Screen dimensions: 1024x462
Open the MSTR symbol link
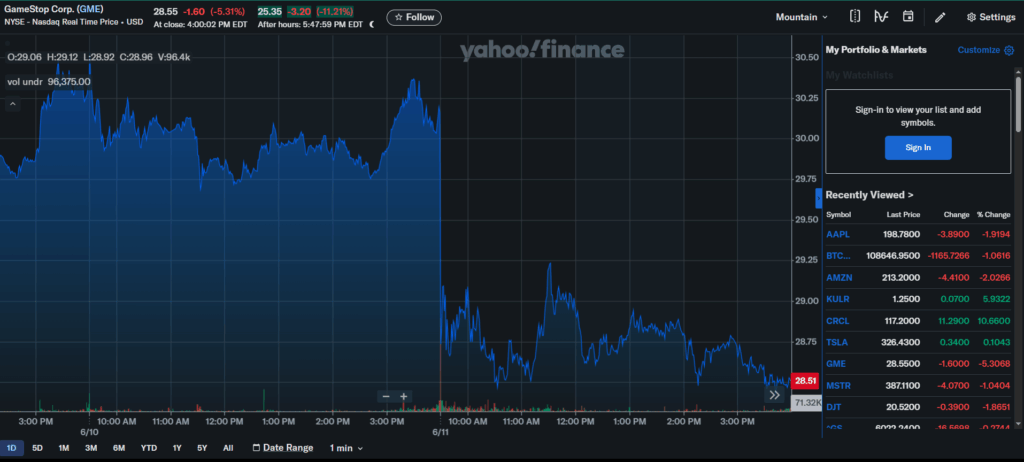tap(839, 386)
